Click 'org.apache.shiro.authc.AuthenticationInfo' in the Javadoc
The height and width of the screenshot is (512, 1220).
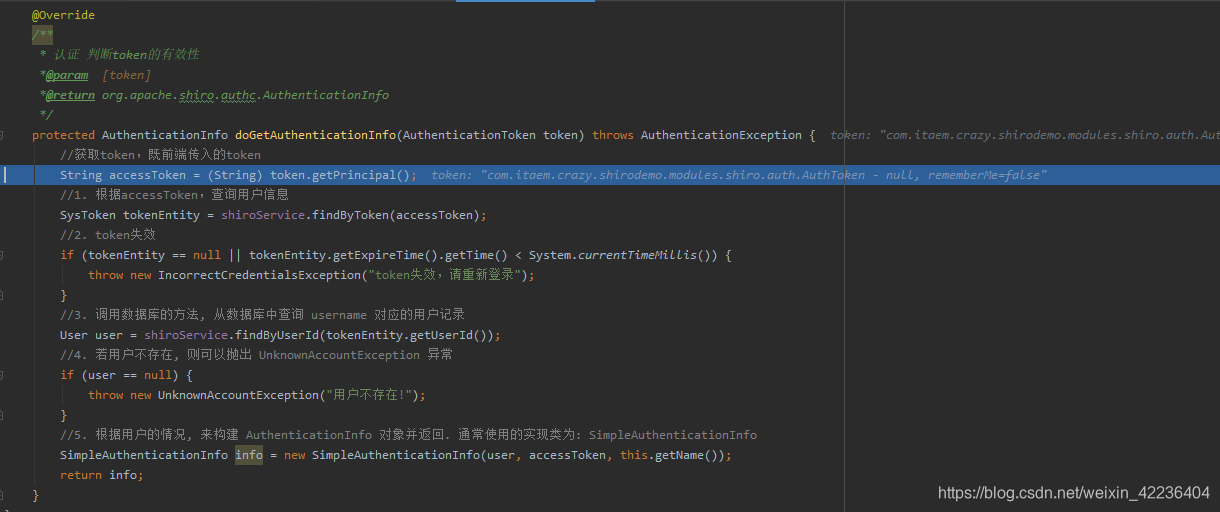coord(245,95)
